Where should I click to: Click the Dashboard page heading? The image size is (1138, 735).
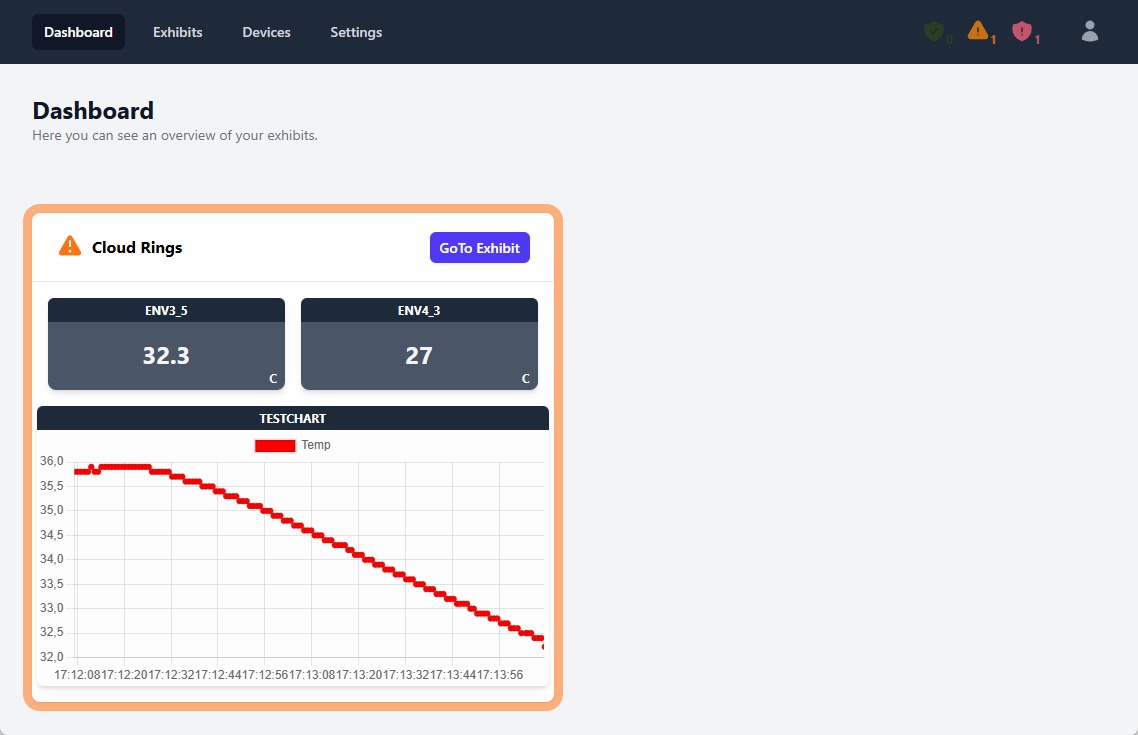pos(93,110)
